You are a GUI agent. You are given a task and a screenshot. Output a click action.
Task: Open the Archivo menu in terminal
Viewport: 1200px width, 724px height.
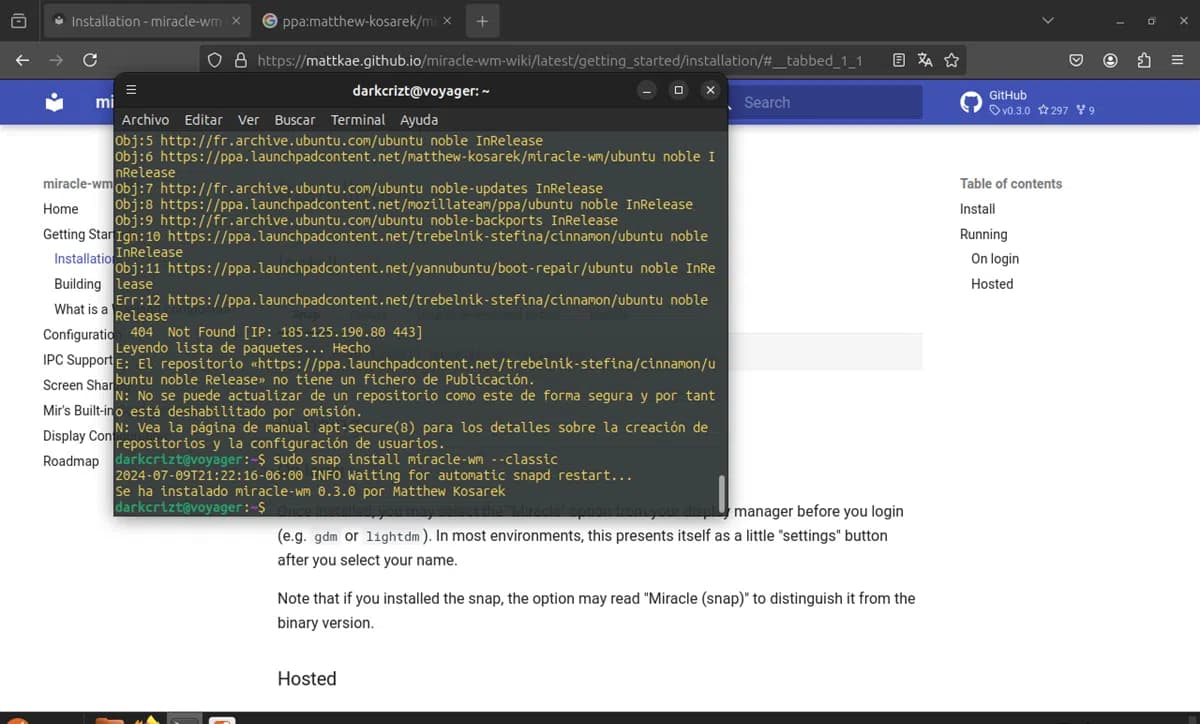point(145,119)
